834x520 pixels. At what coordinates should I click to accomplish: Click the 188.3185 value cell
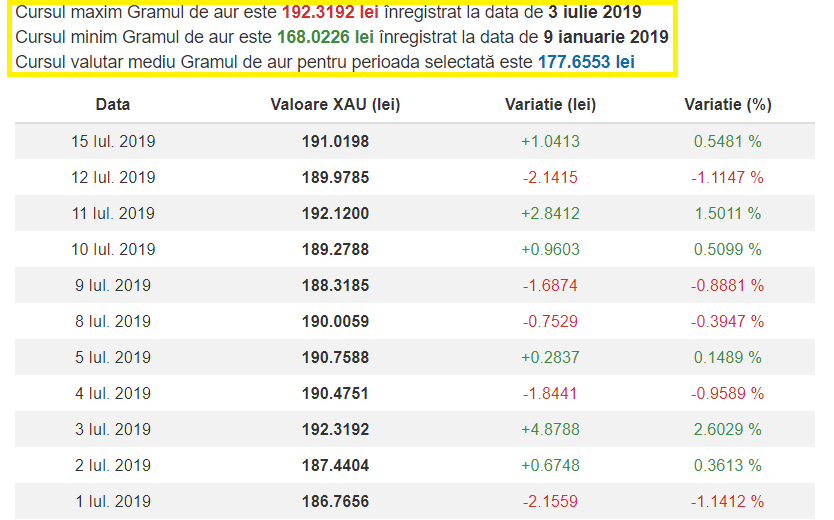coord(335,285)
